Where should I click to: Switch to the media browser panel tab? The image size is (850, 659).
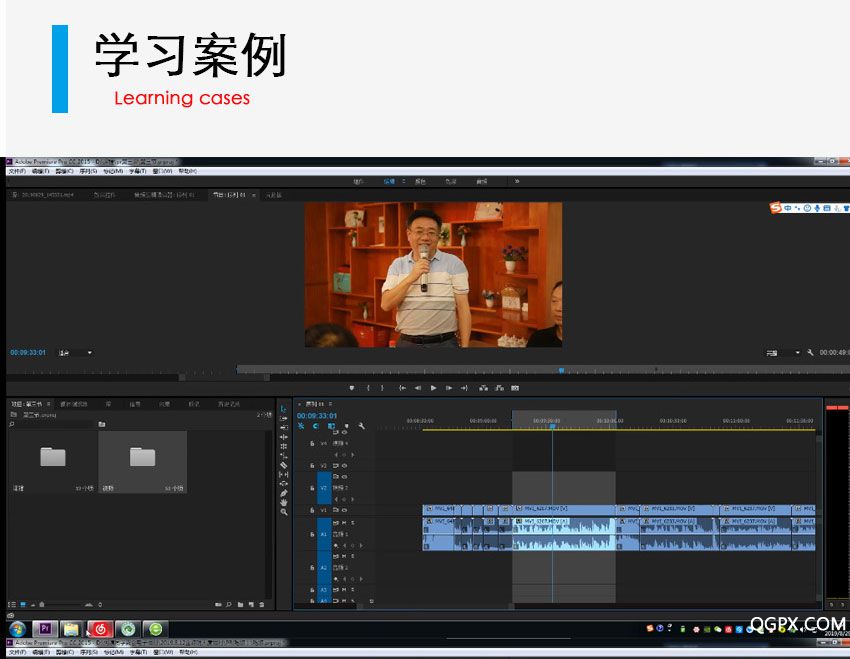[74, 404]
